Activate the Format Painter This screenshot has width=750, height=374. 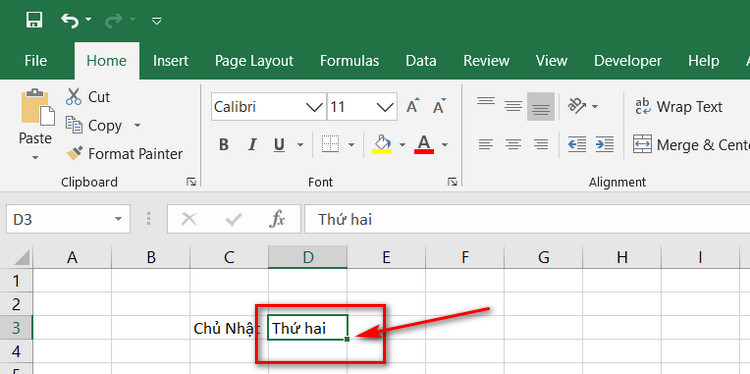[x=124, y=154]
